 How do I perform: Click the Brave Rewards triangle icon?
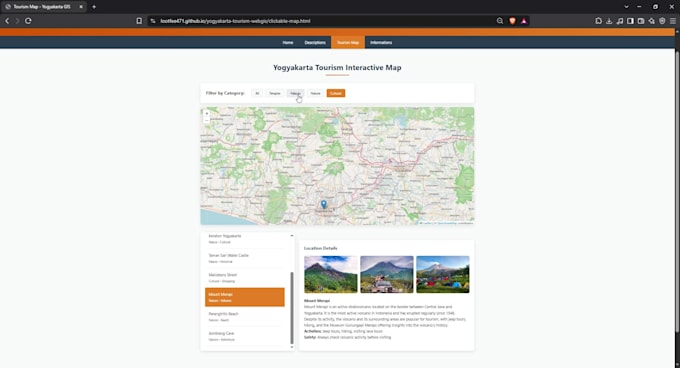[524, 21]
